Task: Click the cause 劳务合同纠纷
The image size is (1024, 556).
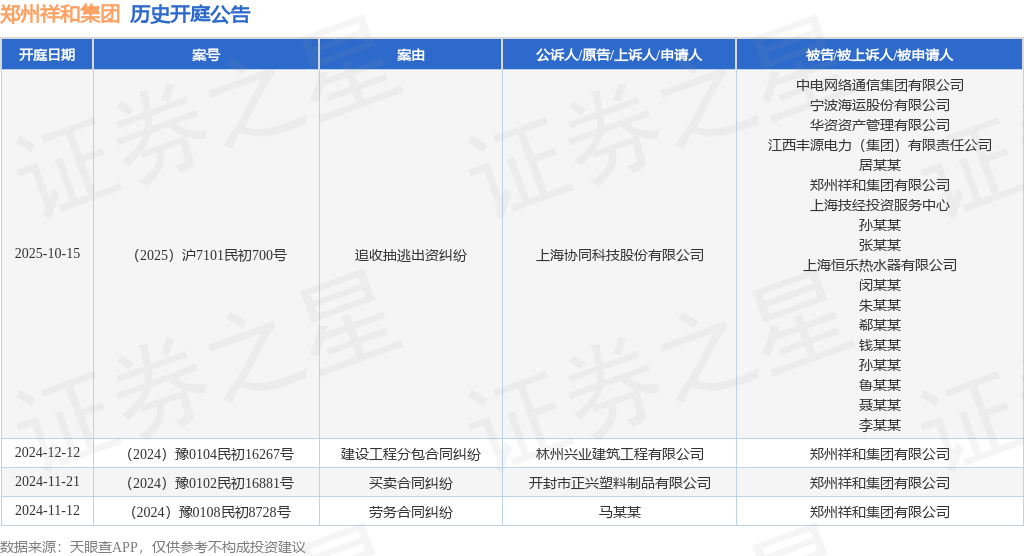Action: [411, 512]
